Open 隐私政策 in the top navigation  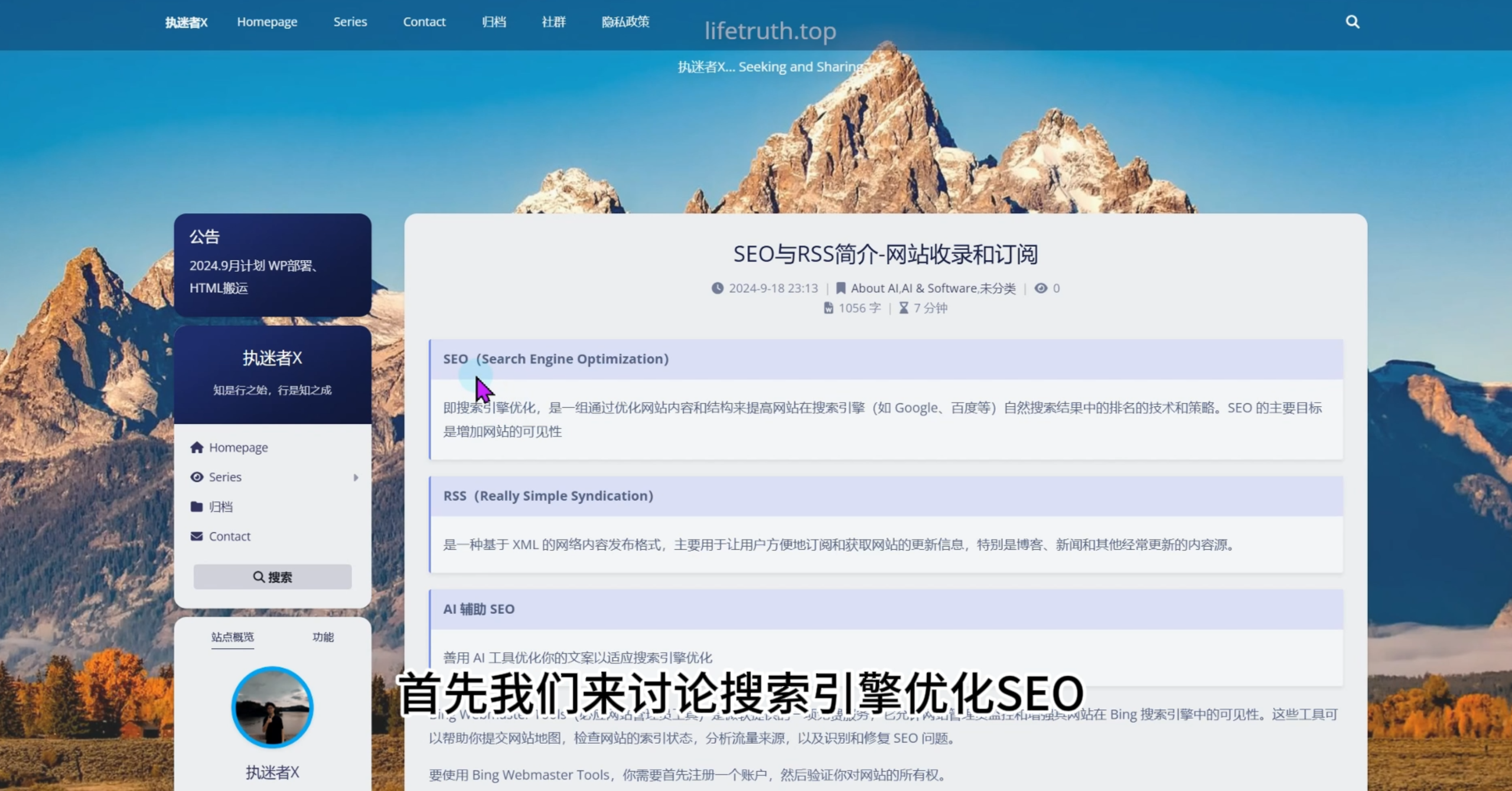click(x=625, y=22)
